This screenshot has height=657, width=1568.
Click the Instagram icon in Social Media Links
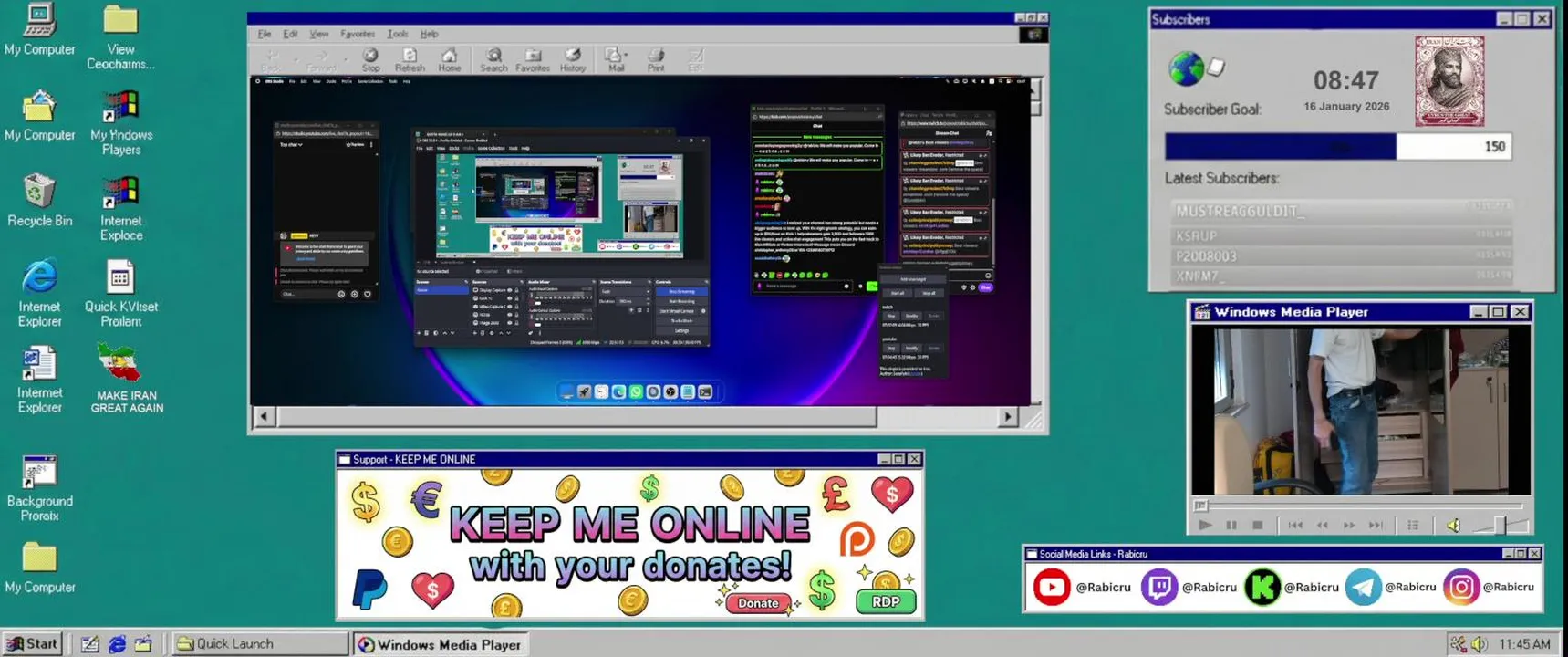[1460, 587]
